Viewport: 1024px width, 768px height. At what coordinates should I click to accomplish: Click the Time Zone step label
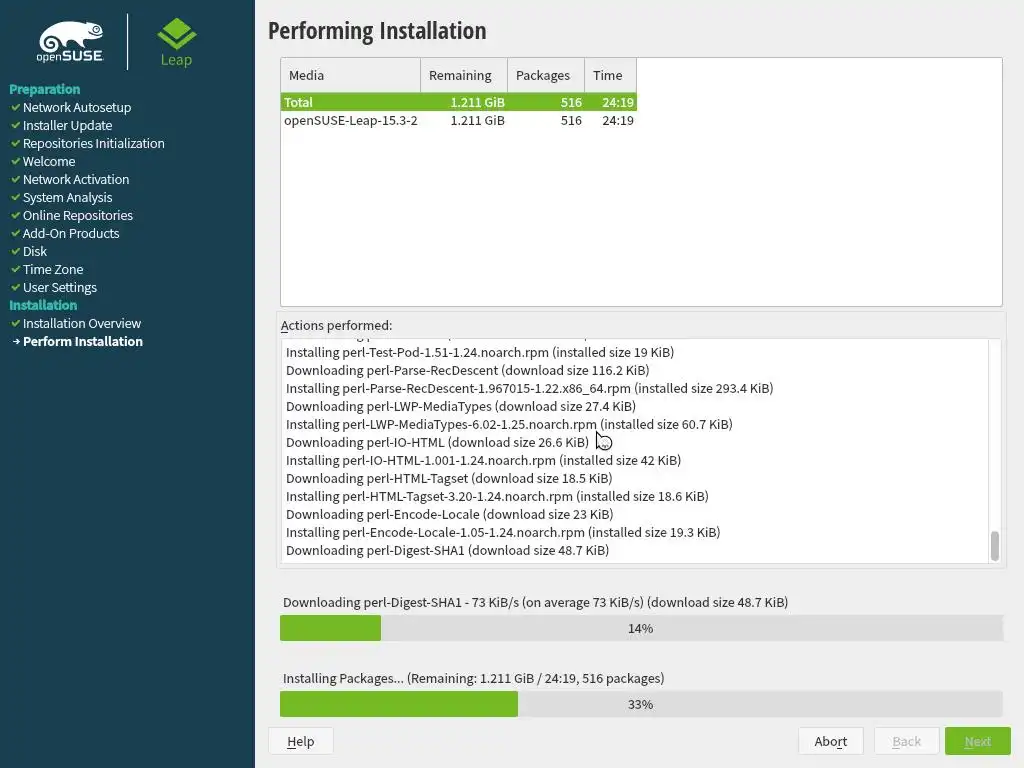coord(53,269)
